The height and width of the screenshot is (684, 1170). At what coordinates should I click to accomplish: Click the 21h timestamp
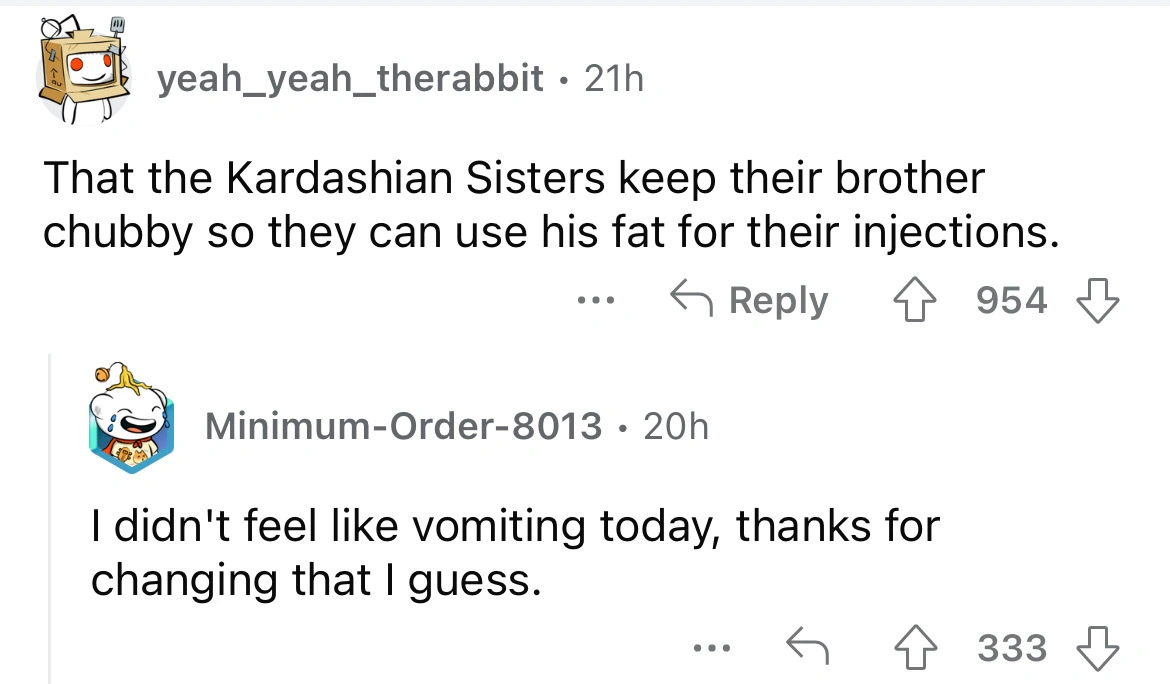point(613,79)
